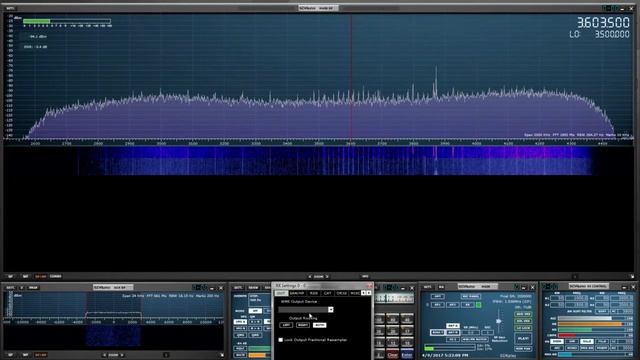The image size is (640, 360).
Task: Click AUX SP ZOOM right arrow
Action: tap(122, 355)
